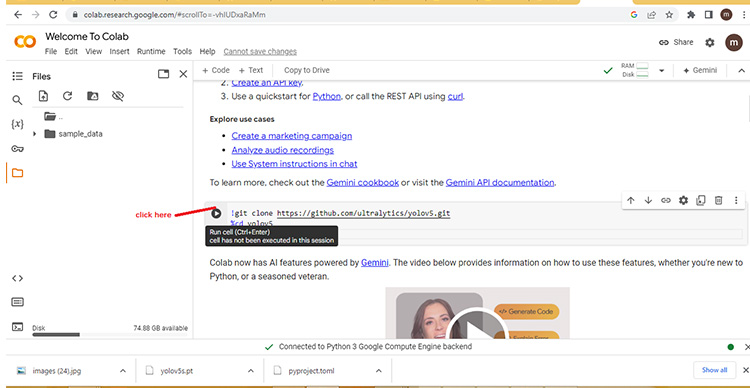Open the code snippets sidebar icon

[x=17, y=278]
